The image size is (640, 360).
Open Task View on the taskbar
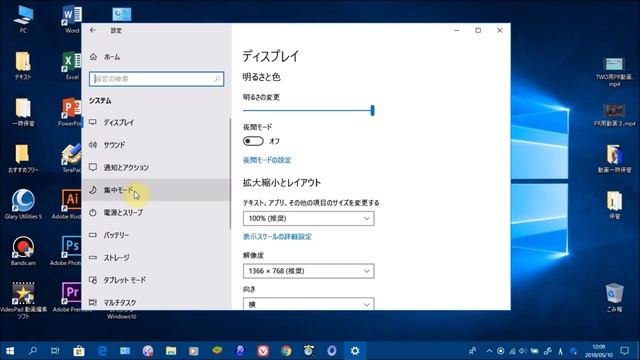click(x=55, y=351)
